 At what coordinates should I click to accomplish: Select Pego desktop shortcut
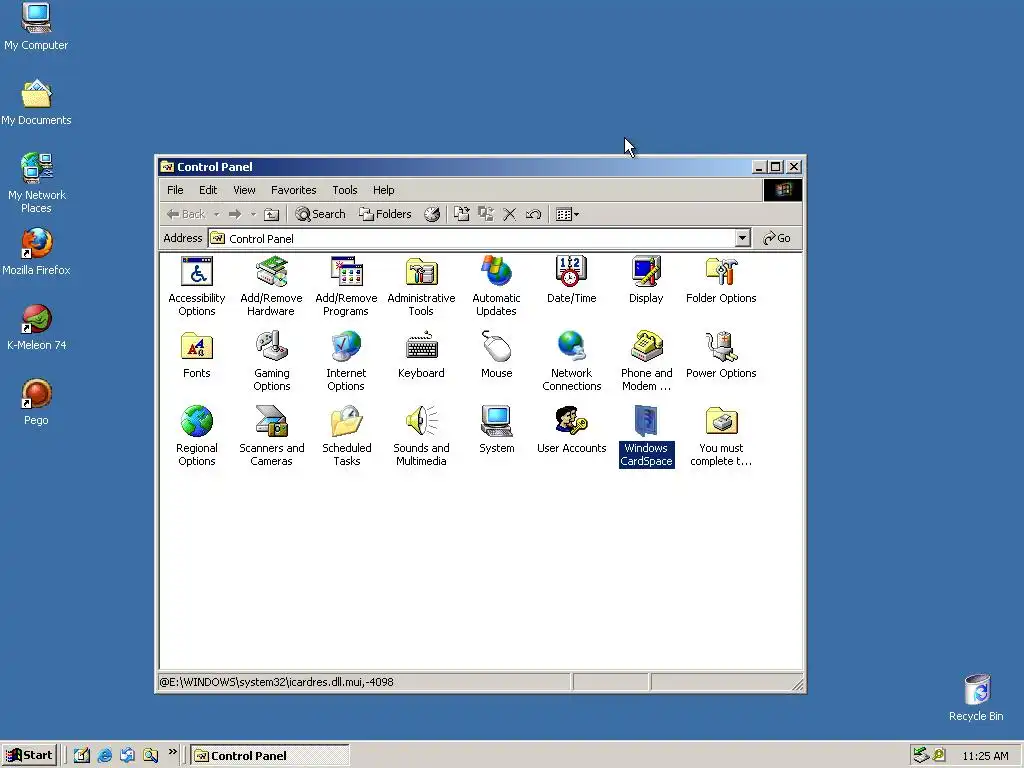click(x=36, y=402)
